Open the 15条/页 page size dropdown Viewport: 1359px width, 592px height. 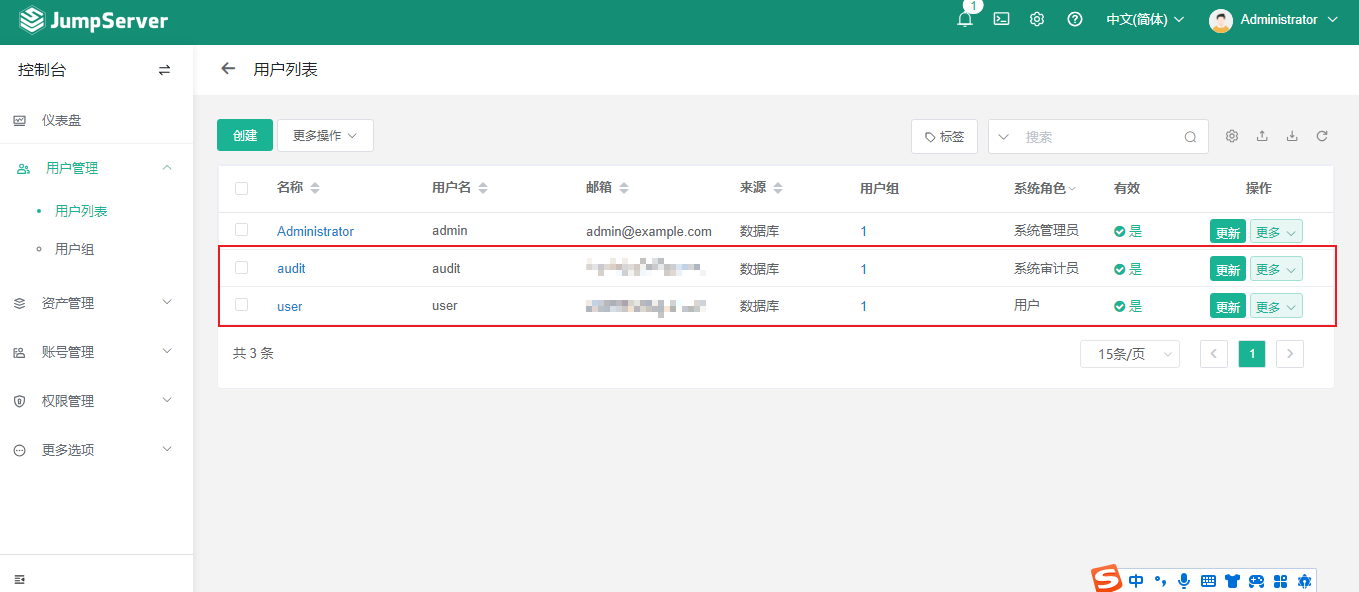click(1129, 353)
